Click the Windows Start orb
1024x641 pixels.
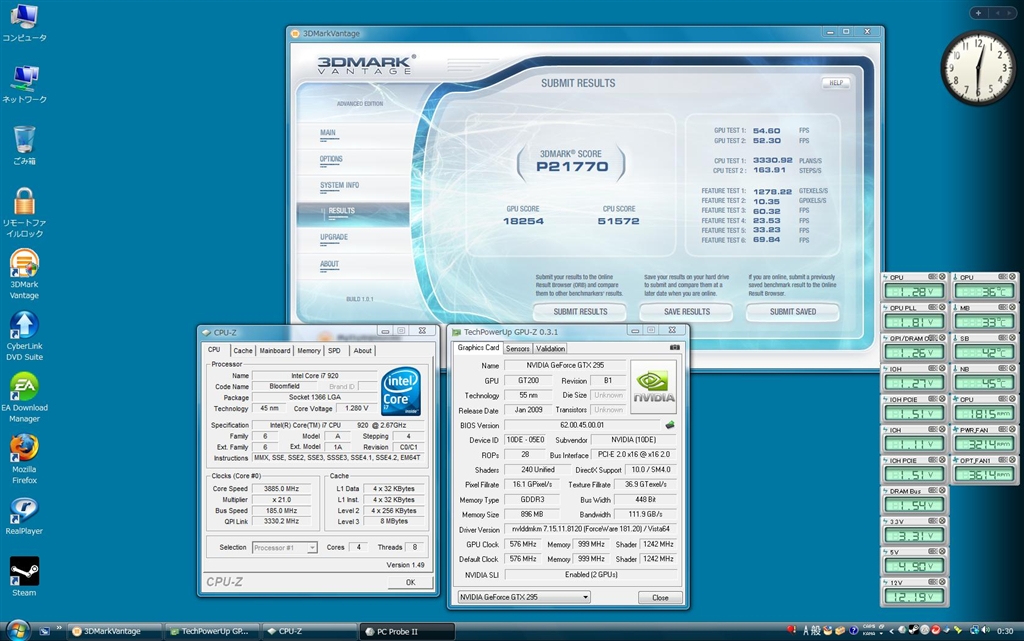(18, 630)
